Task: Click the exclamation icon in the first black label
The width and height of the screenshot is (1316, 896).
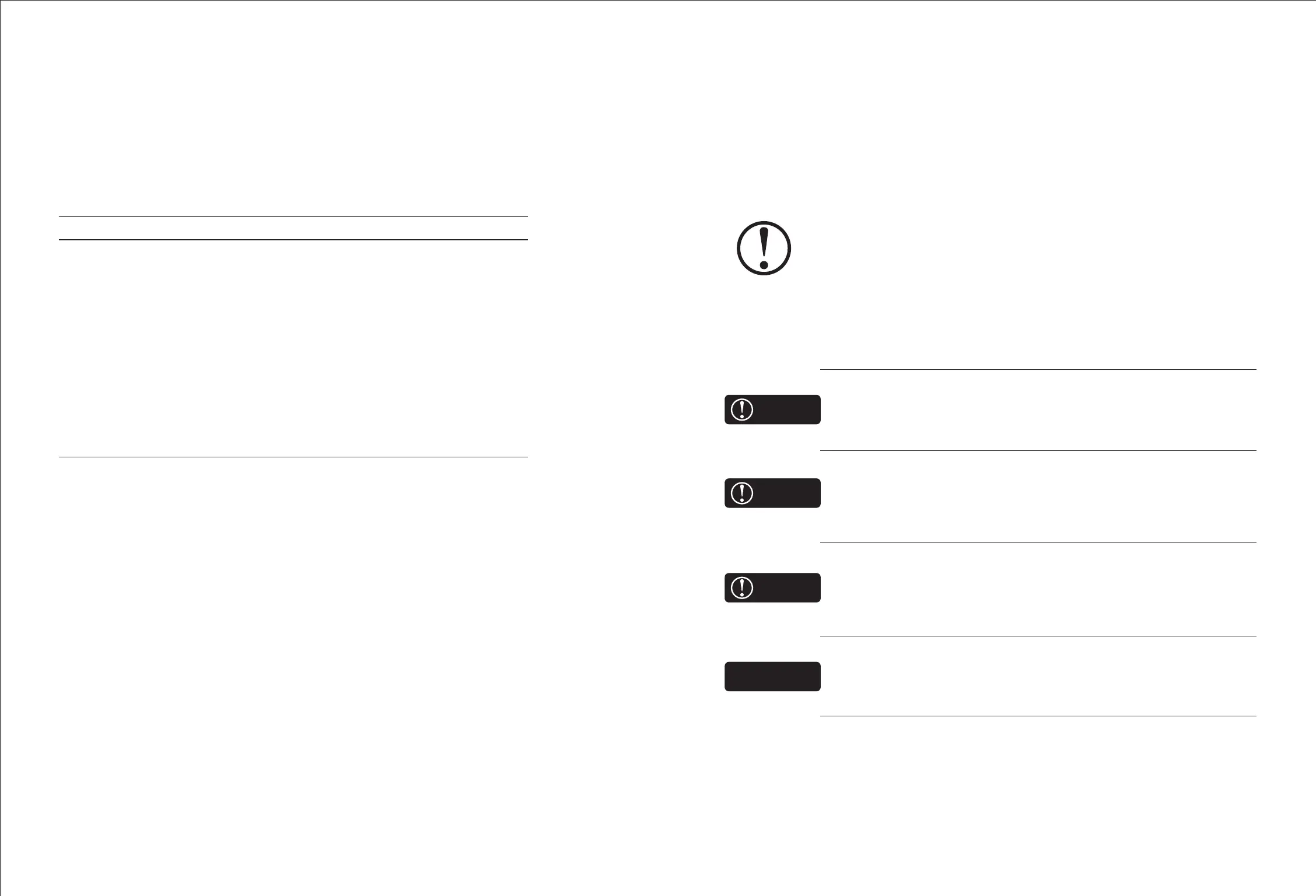Action: 742,409
